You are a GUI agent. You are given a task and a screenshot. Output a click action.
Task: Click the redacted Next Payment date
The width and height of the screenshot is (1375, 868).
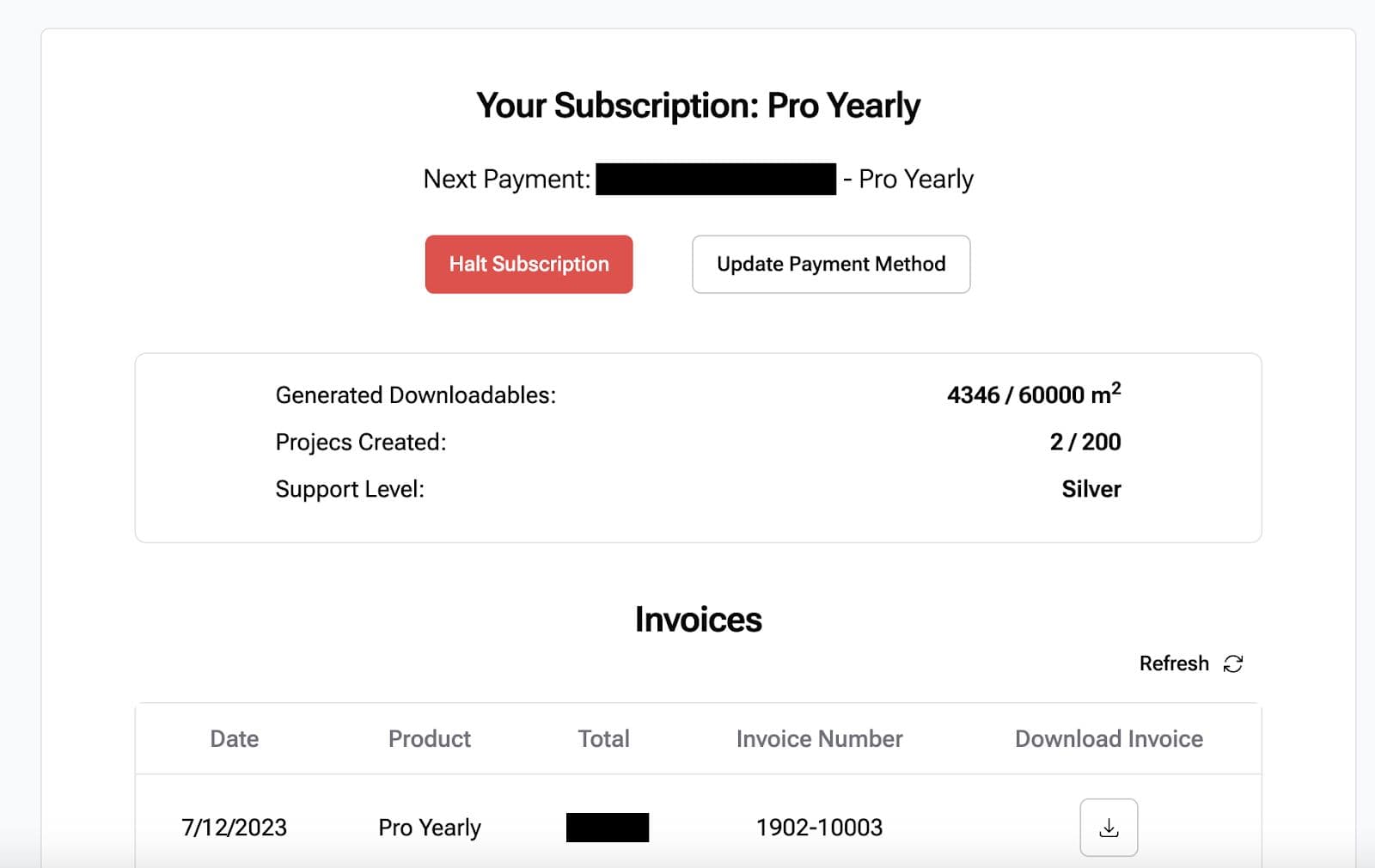tap(715, 179)
